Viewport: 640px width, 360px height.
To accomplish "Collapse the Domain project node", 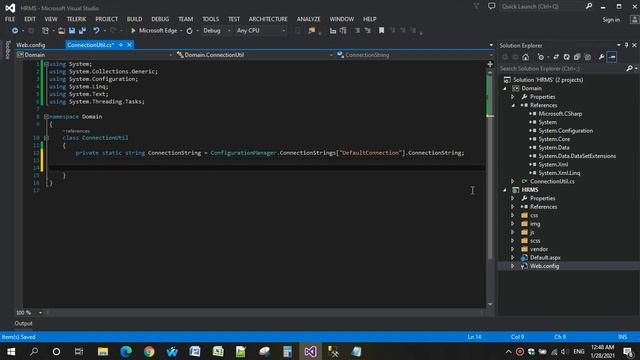I will (x=505, y=89).
